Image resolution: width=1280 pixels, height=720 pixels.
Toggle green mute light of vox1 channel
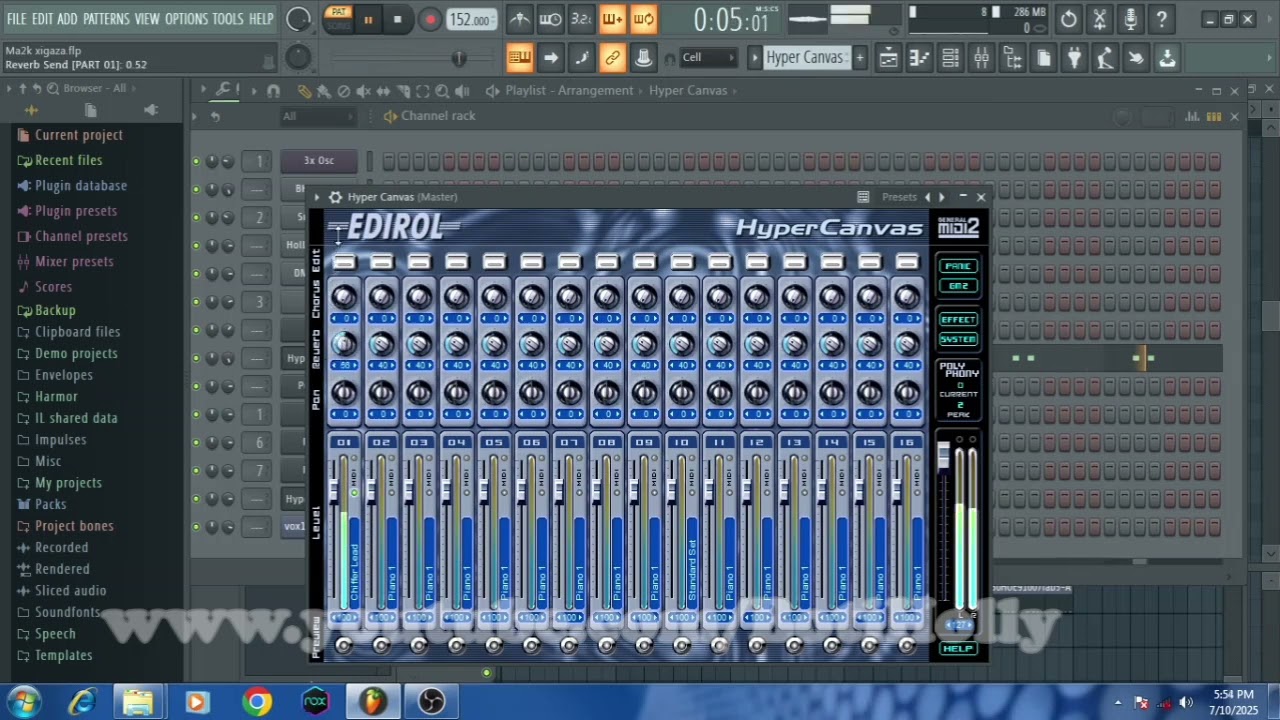tap(196, 527)
